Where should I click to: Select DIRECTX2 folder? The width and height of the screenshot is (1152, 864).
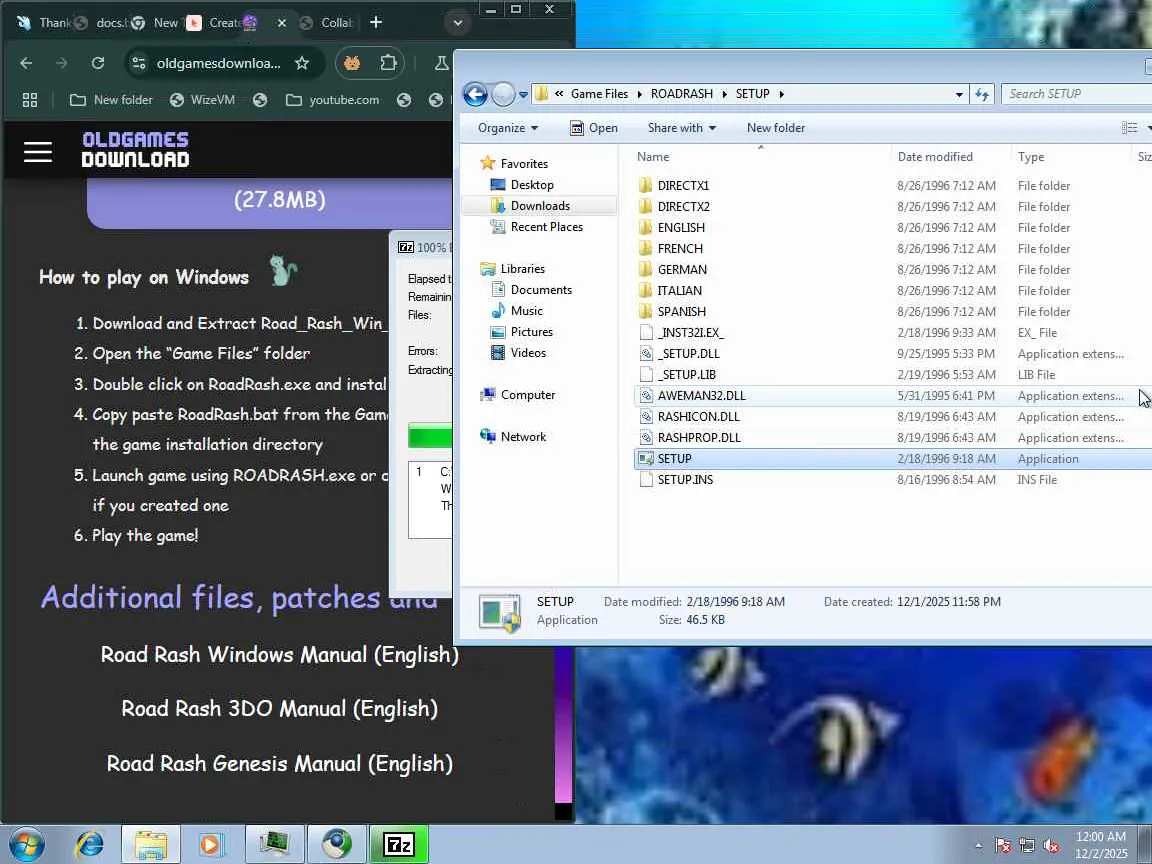pos(683,206)
